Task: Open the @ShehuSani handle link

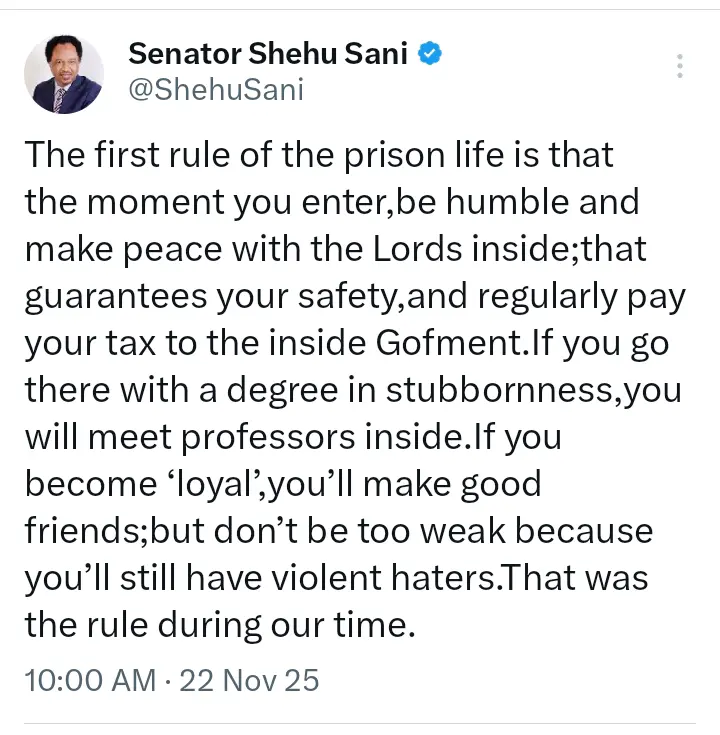Action: (x=216, y=91)
